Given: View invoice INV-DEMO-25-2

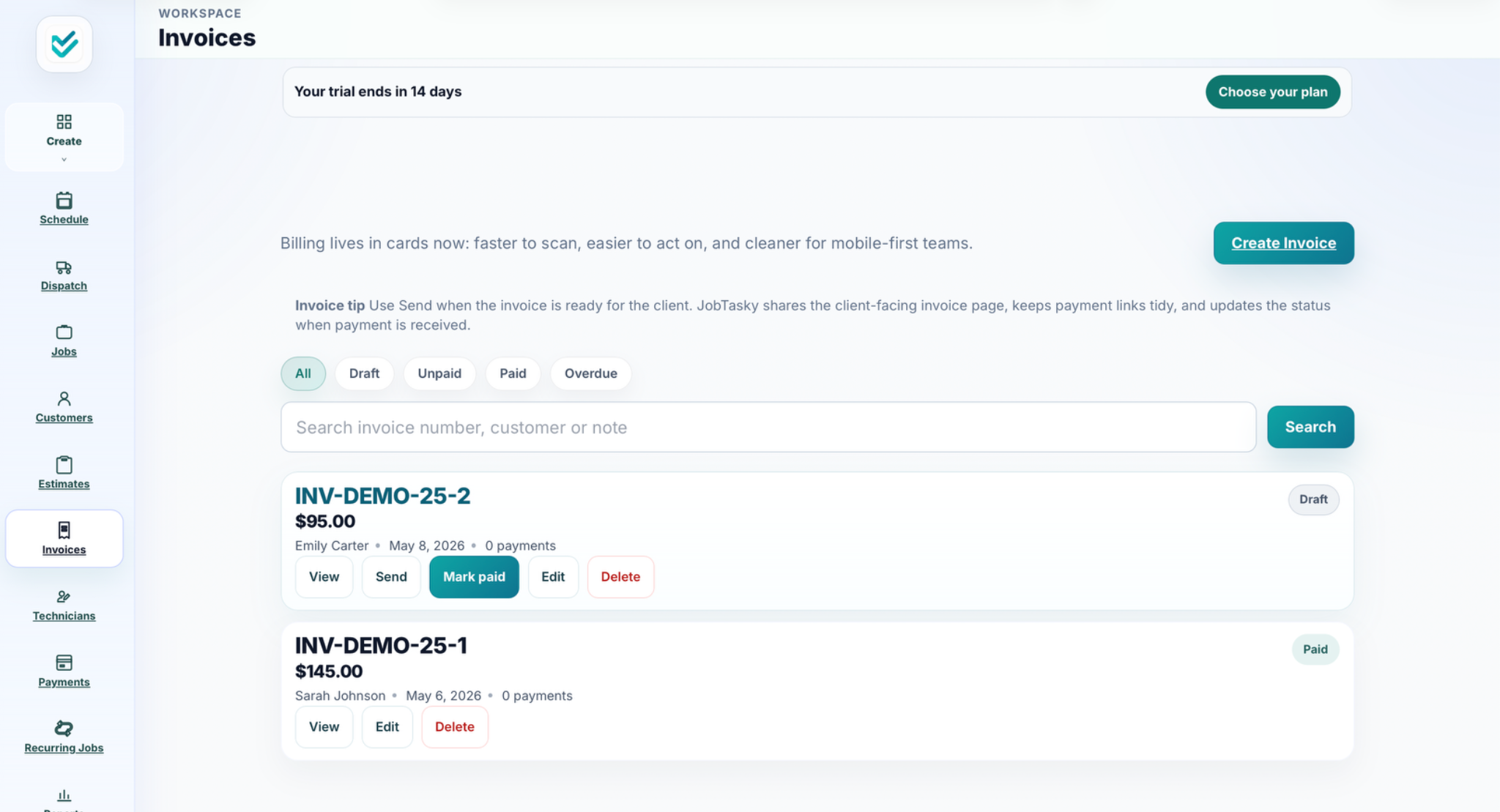Looking at the screenshot, I should click(x=324, y=577).
